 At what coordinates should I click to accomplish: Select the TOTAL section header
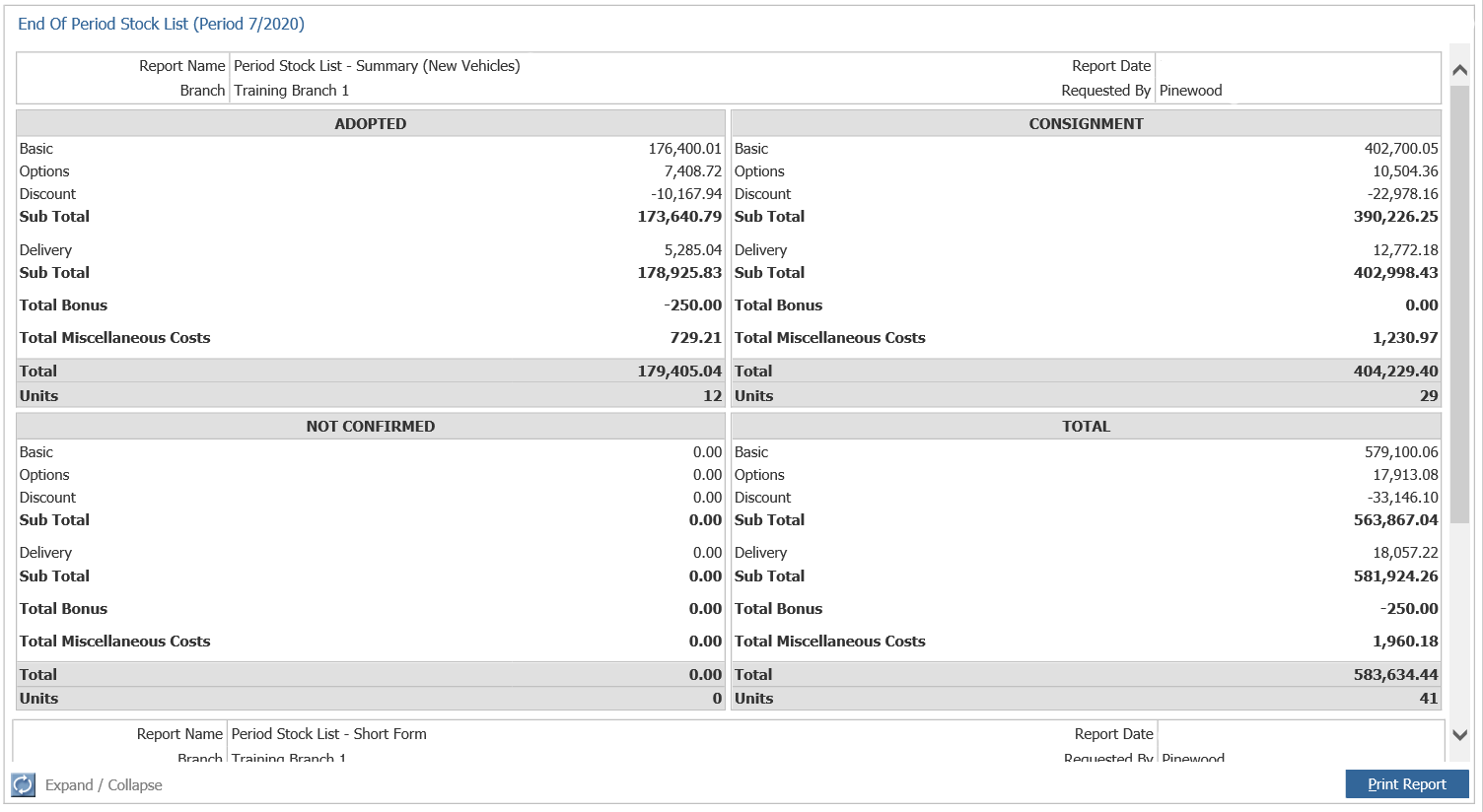tap(1086, 427)
